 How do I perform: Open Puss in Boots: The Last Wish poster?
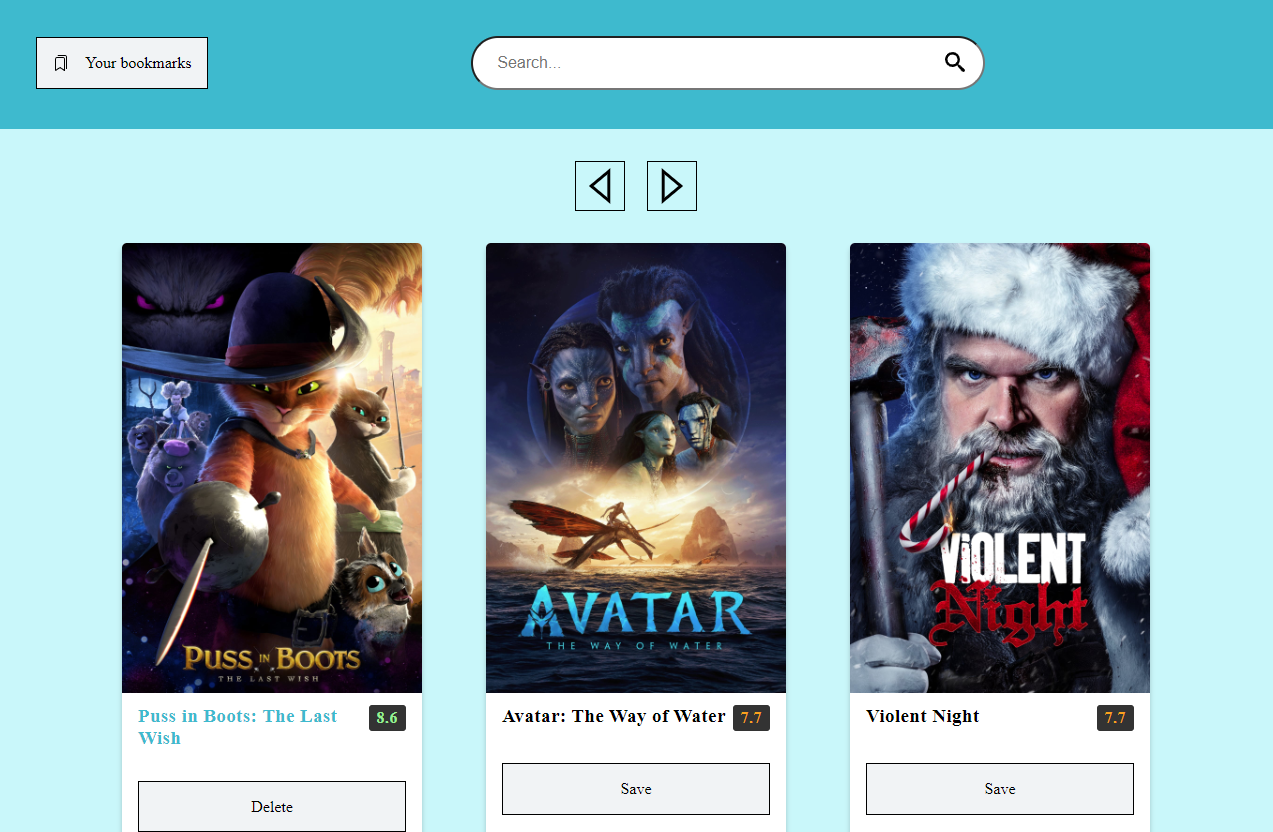(272, 468)
